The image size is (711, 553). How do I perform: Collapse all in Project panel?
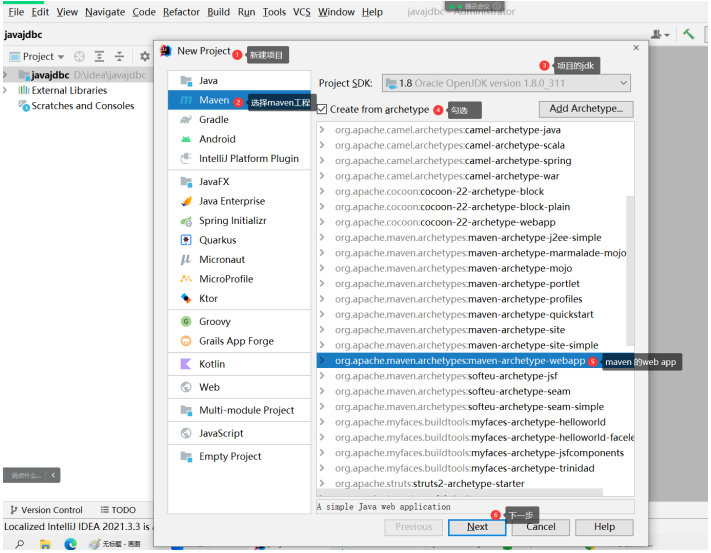click(119, 57)
